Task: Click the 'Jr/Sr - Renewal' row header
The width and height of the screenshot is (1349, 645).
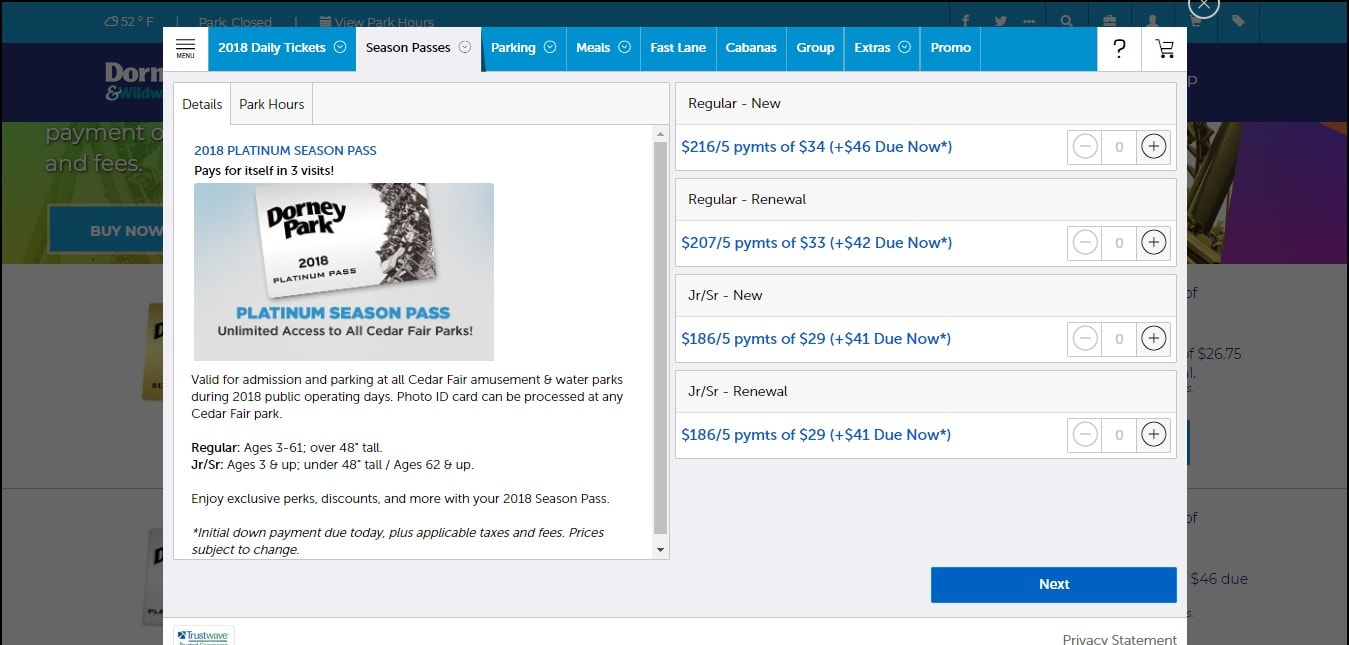Action: (x=926, y=392)
